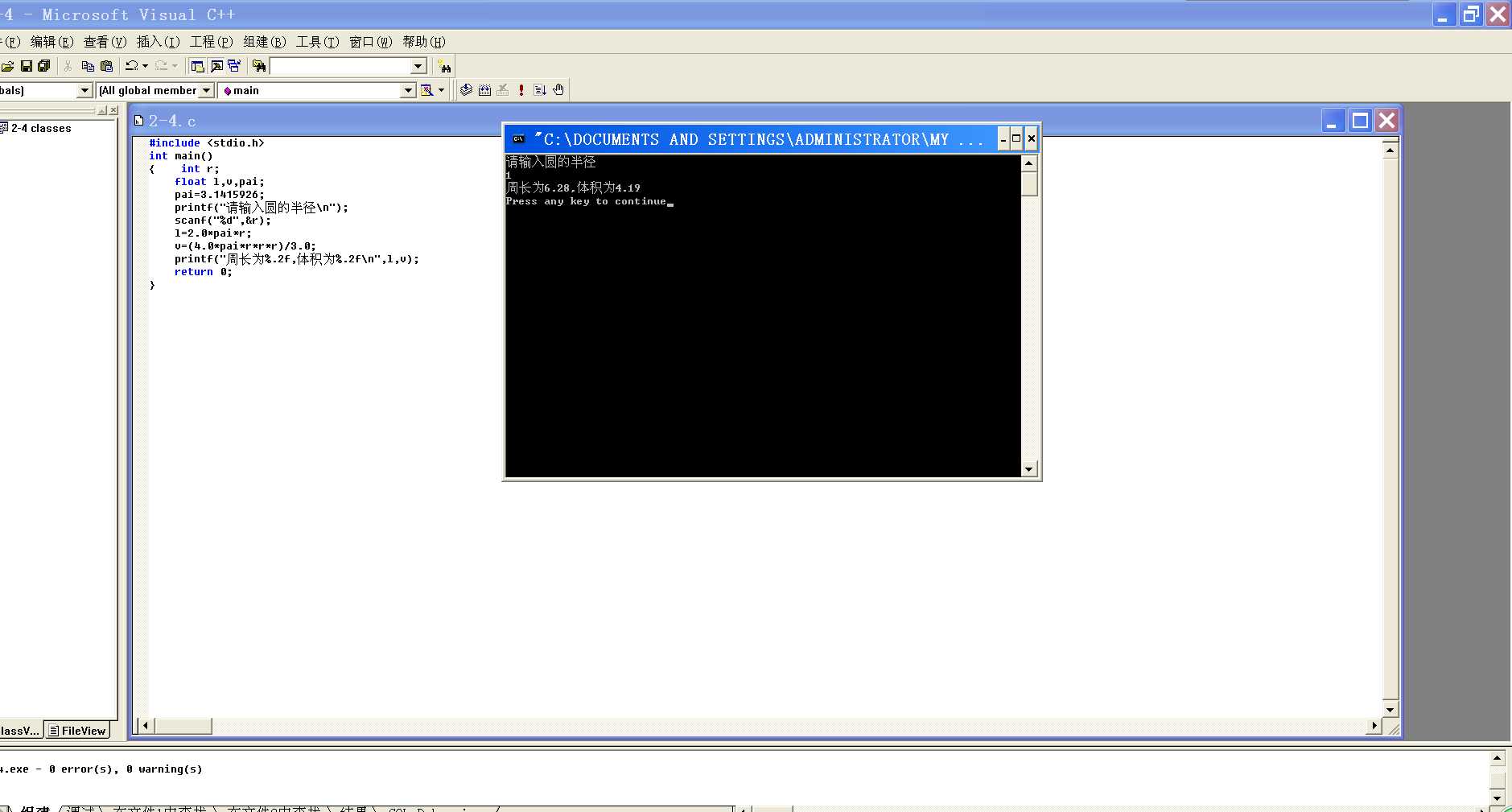Close the workspace pane with its small X
The width and height of the screenshot is (1512, 812).
click(113, 110)
